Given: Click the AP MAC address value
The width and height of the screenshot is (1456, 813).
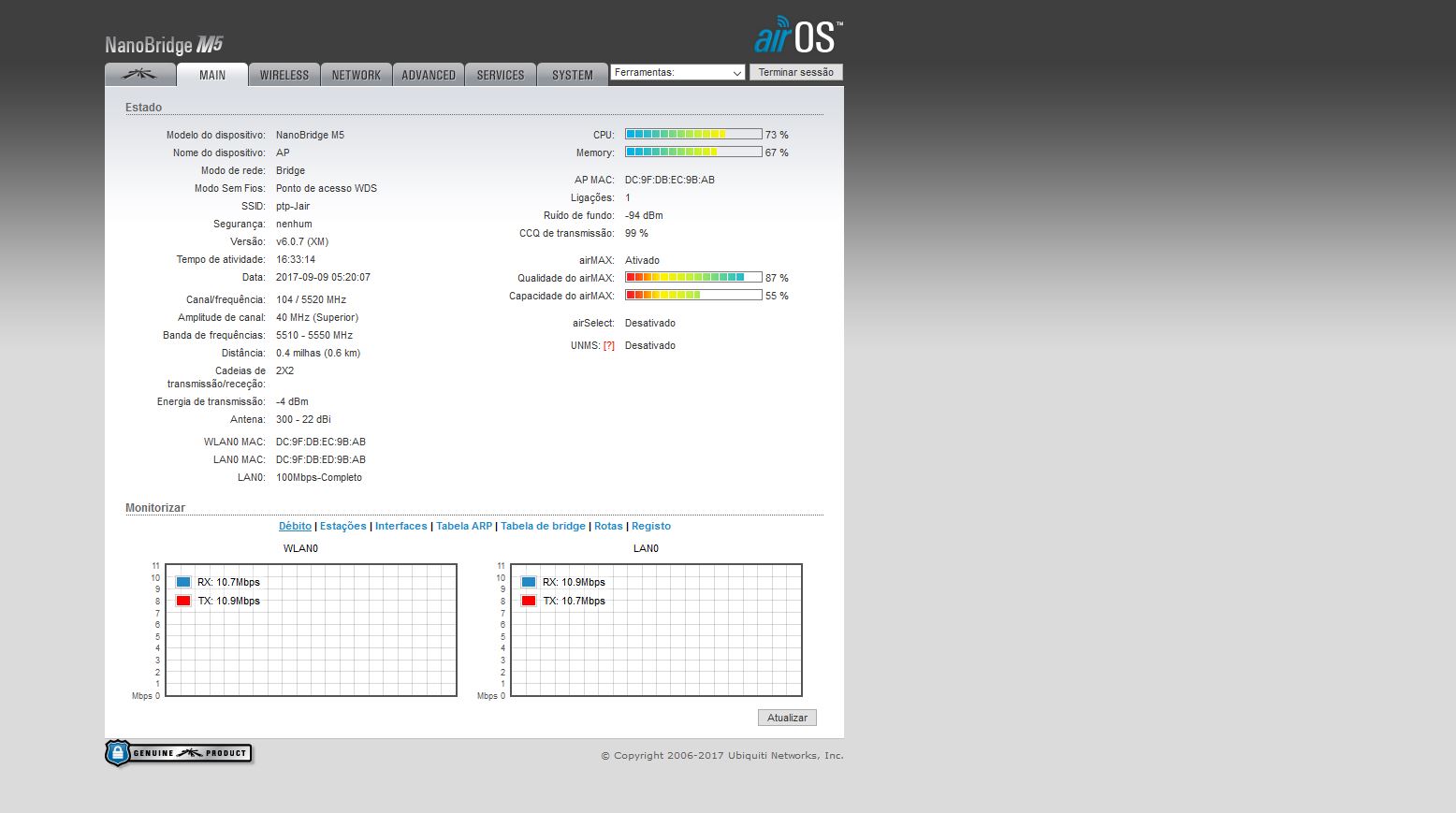Looking at the screenshot, I should tap(670, 180).
